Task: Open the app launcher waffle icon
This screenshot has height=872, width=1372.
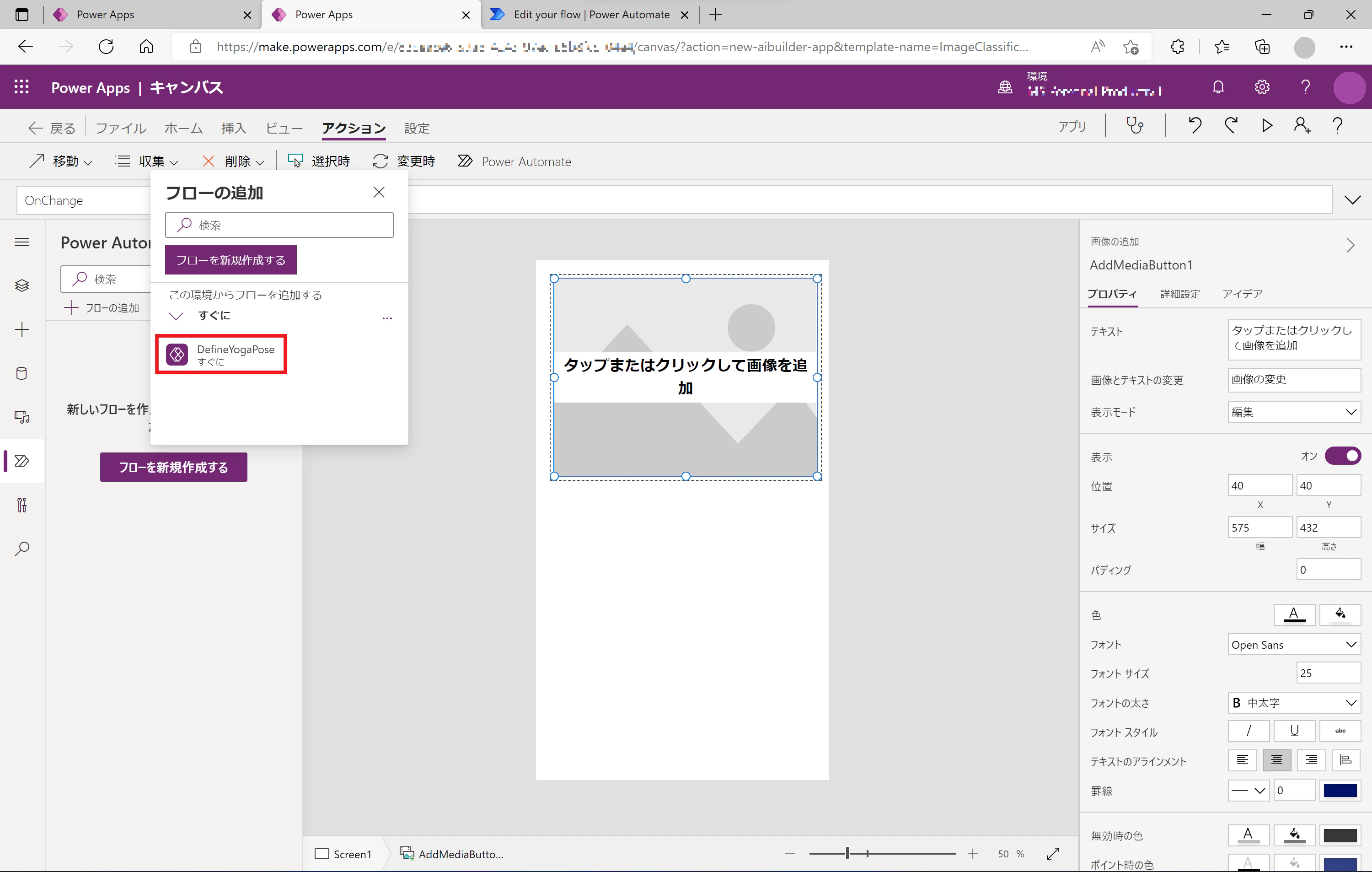Action: coord(21,87)
